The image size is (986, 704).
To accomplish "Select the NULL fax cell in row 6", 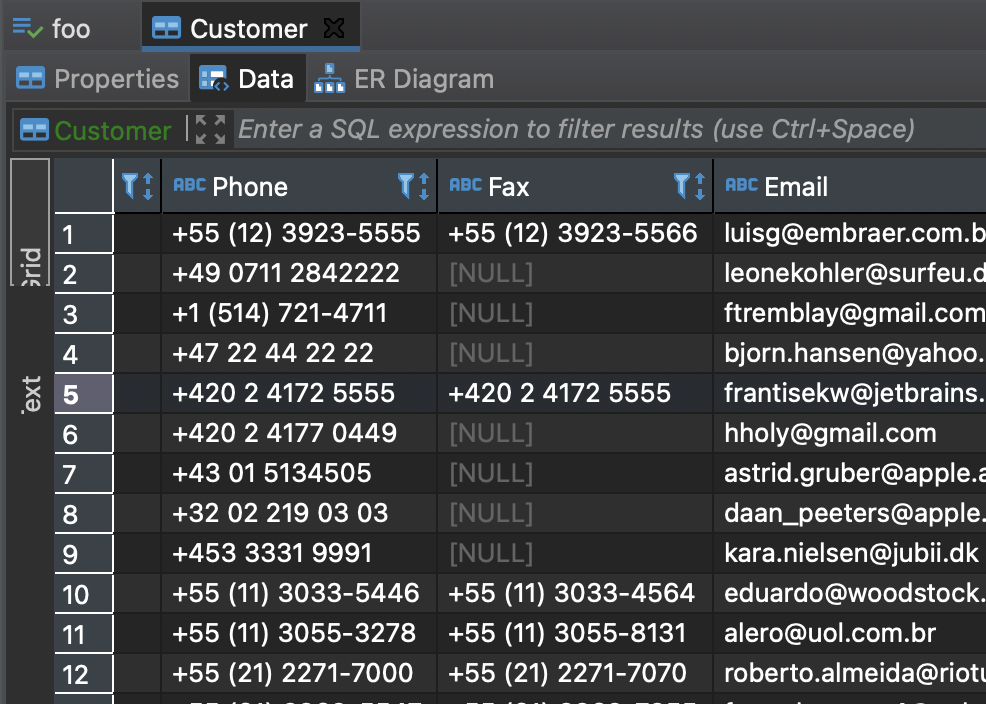I will tap(575, 434).
